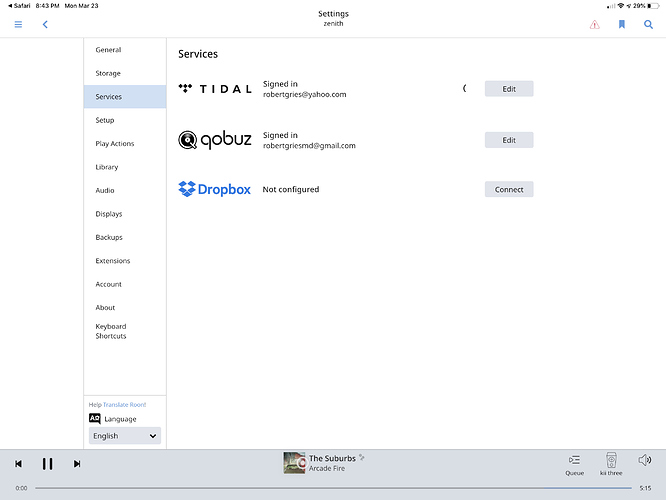
Task: Tap the Wi-Fi status icon
Action: tap(621, 6)
